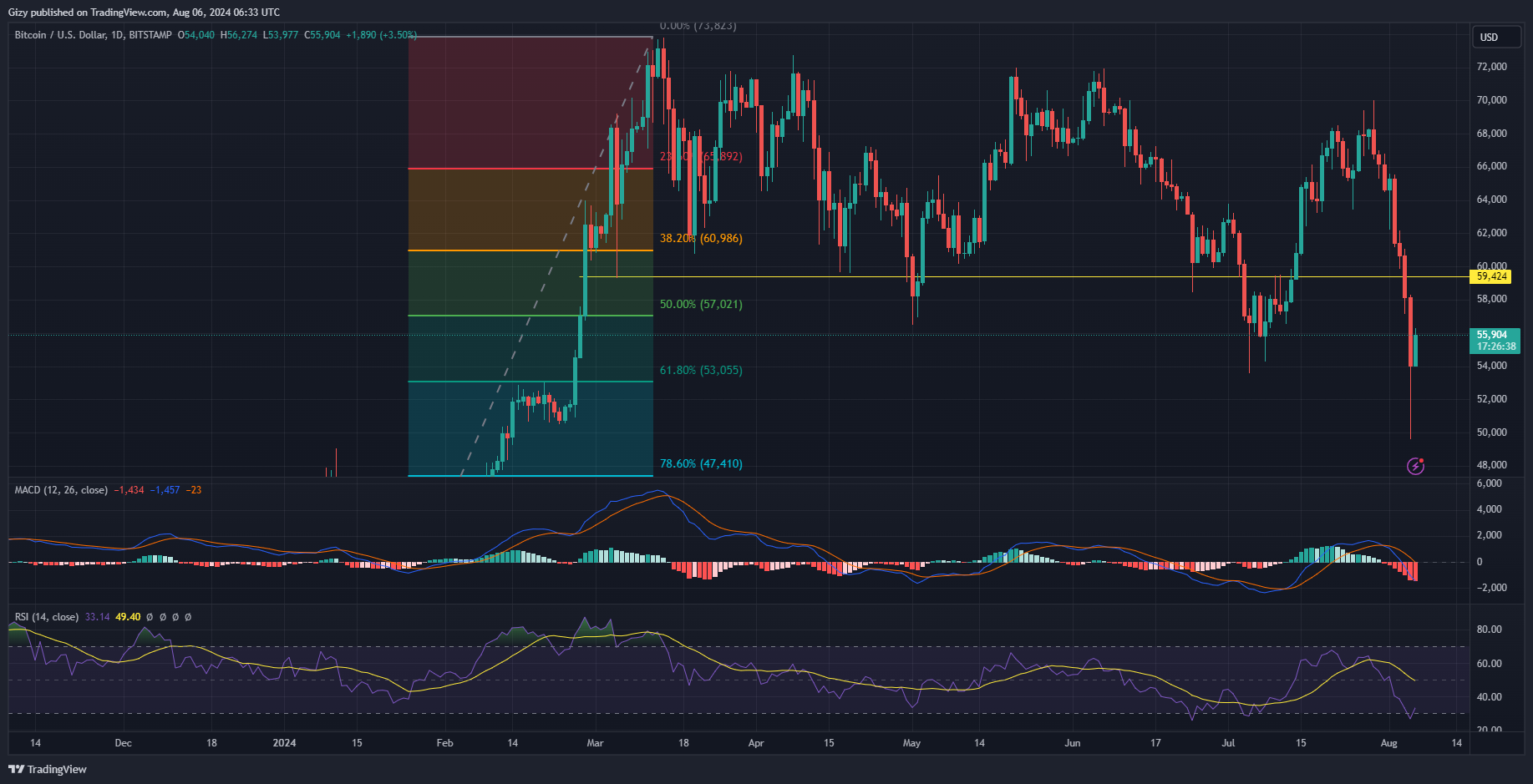Image resolution: width=1533 pixels, height=784 pixels.
Task: Click 40.00 on the RSI axis
Action: click(x=1489, y=697)
